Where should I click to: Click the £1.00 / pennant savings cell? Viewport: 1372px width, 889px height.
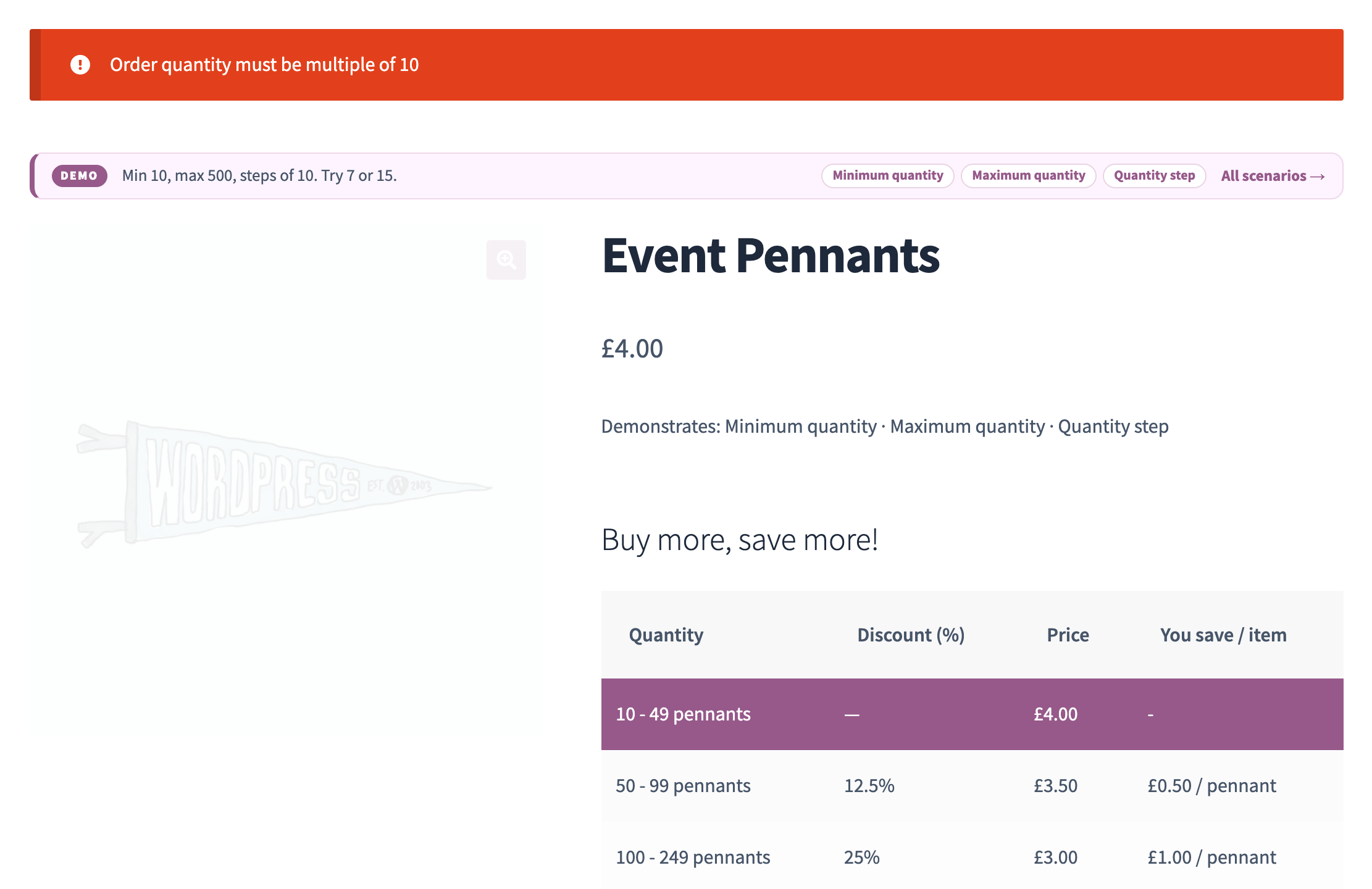1211,858
